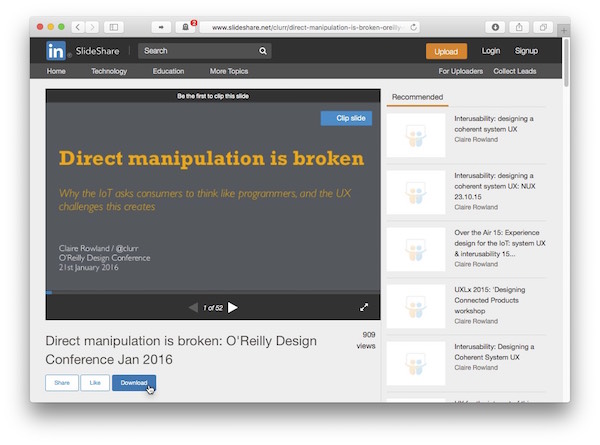
Task: Click the SlideShare search field
Action: pos(205,51)
